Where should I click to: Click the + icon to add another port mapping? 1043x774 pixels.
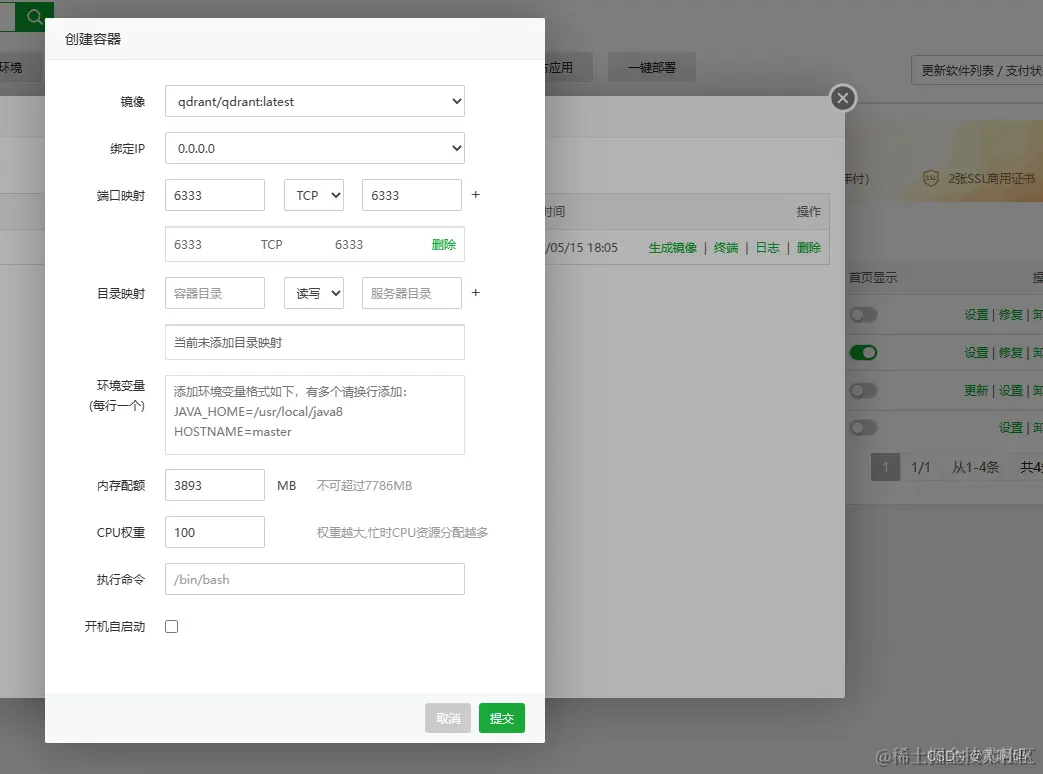point(475,194)
